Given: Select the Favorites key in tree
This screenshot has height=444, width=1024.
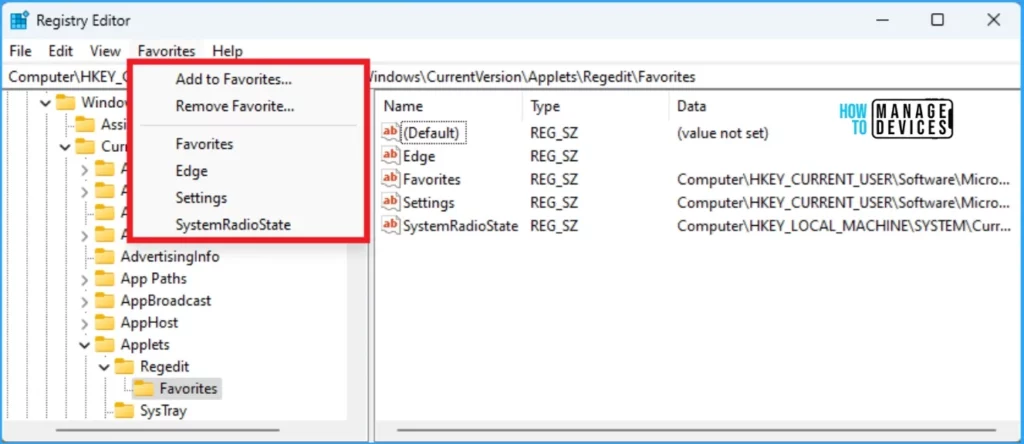Looking at the screenshot, I should click(188, 389).
